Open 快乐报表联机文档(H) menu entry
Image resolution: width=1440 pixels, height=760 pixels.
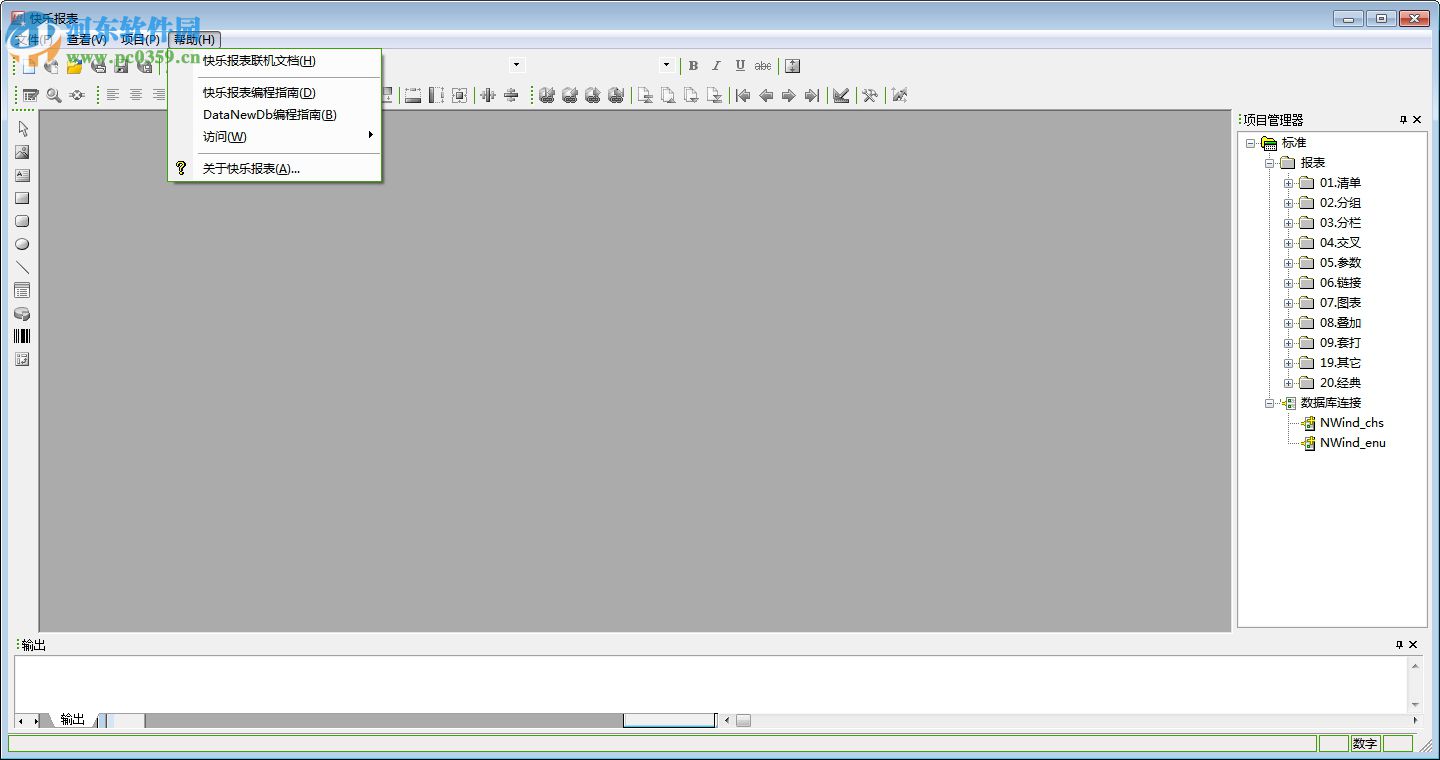click(x=275, y=61)
